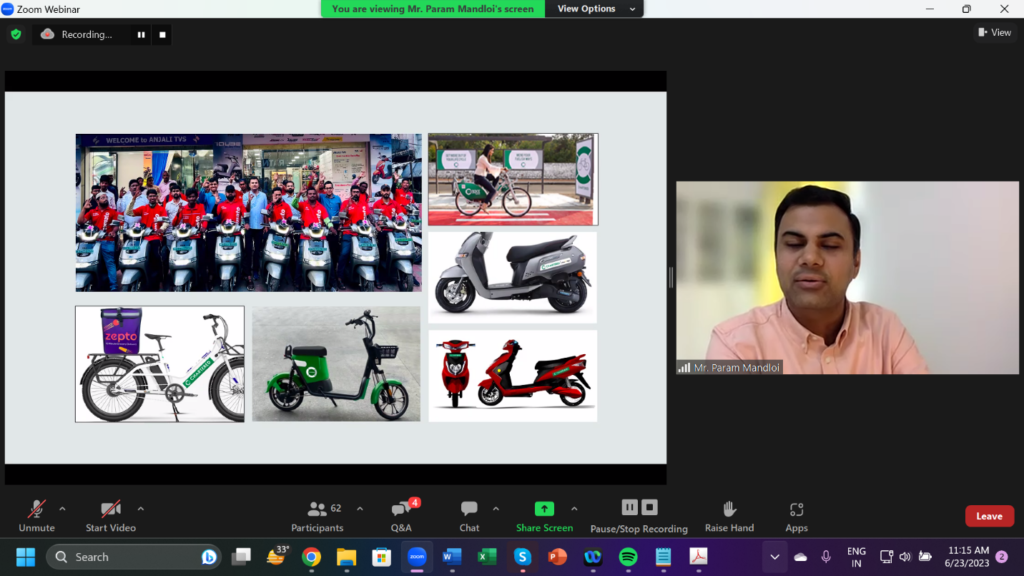Click the green Share Screen icon
1024x576 pixels.
click(x=544, y=509)
